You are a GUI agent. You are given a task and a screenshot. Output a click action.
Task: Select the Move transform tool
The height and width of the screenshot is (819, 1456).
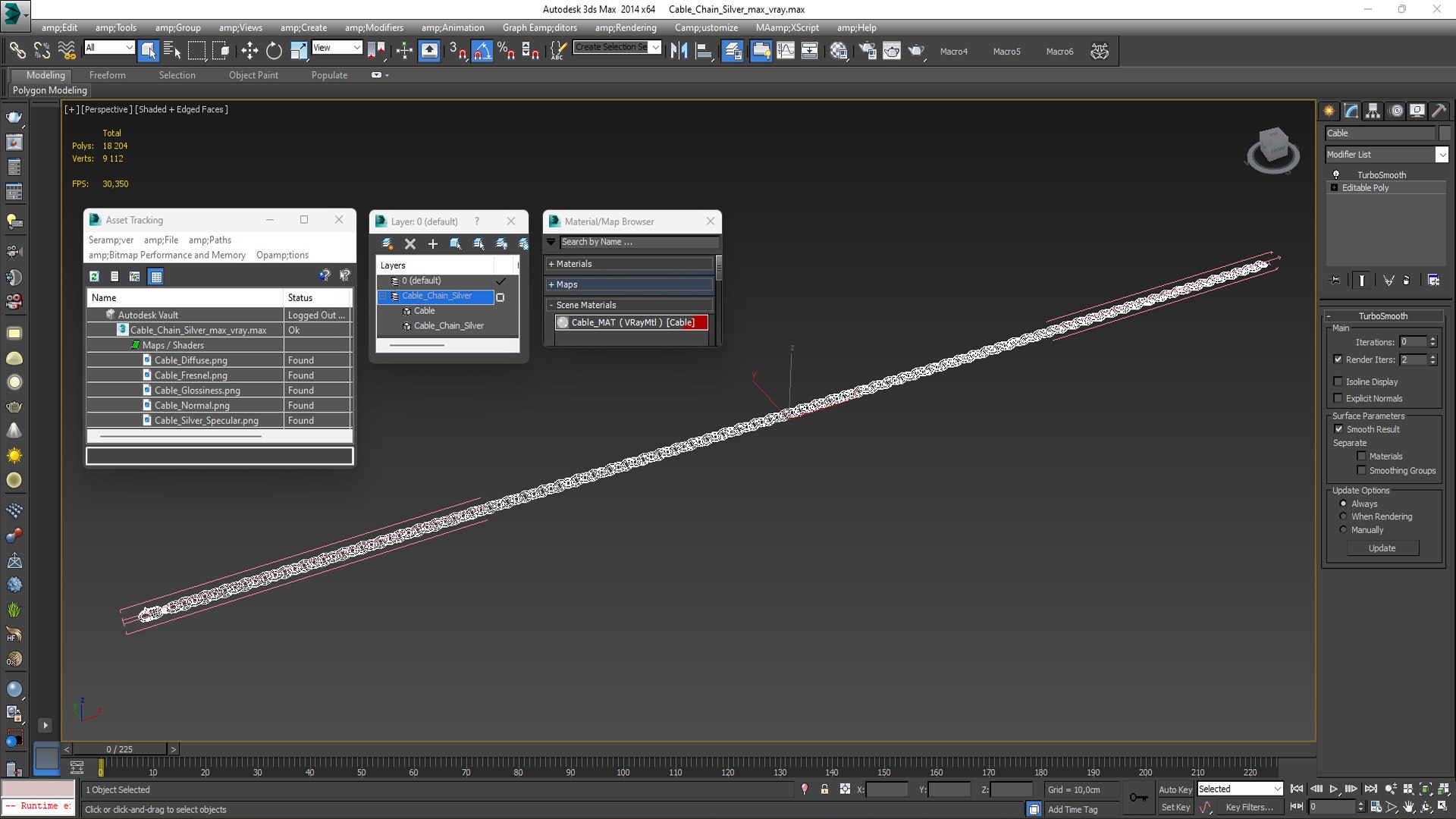249,51
